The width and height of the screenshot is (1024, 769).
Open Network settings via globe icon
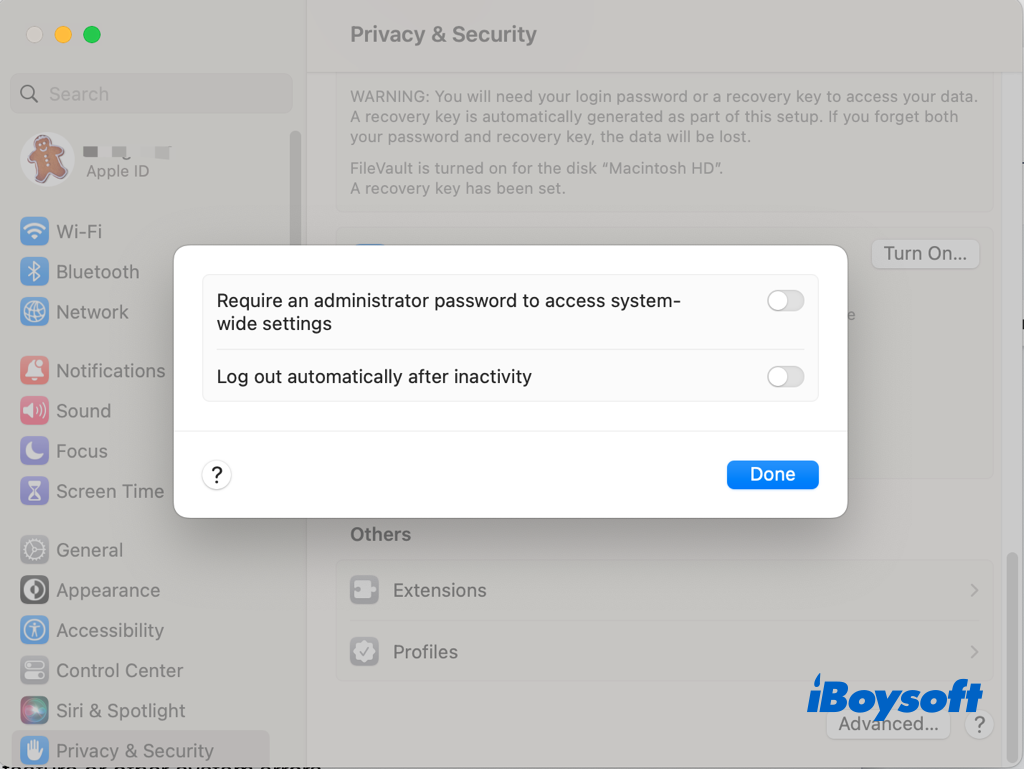pyautogui.click(x=35, y=312)
